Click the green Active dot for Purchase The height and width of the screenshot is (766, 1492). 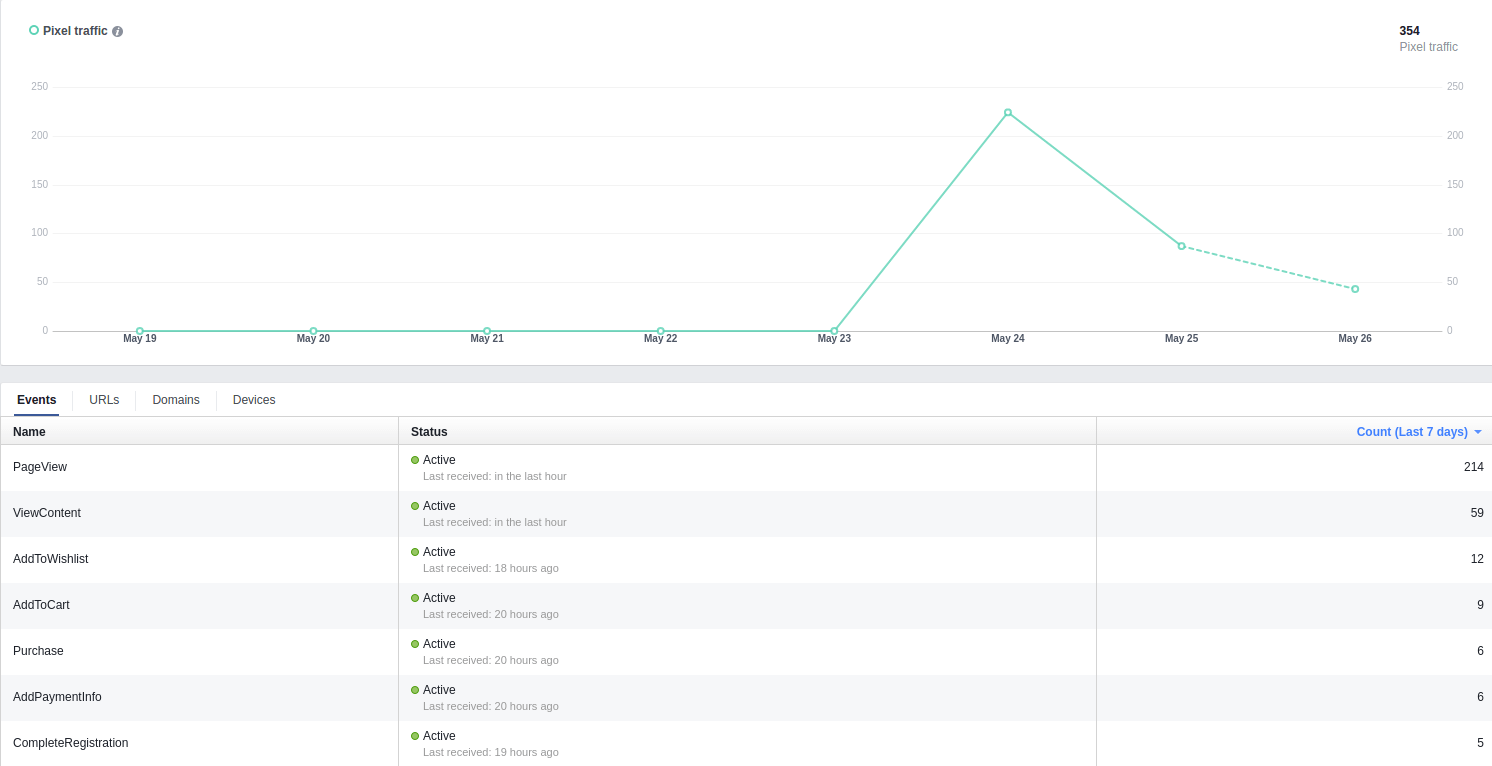tap(415, 644)
